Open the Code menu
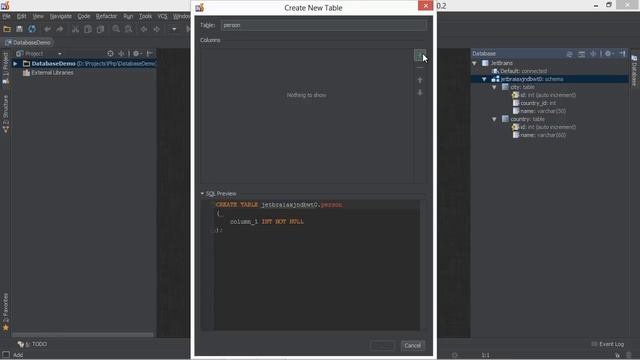The height and width of the screenshot is (360, 640). coord(84,16)
